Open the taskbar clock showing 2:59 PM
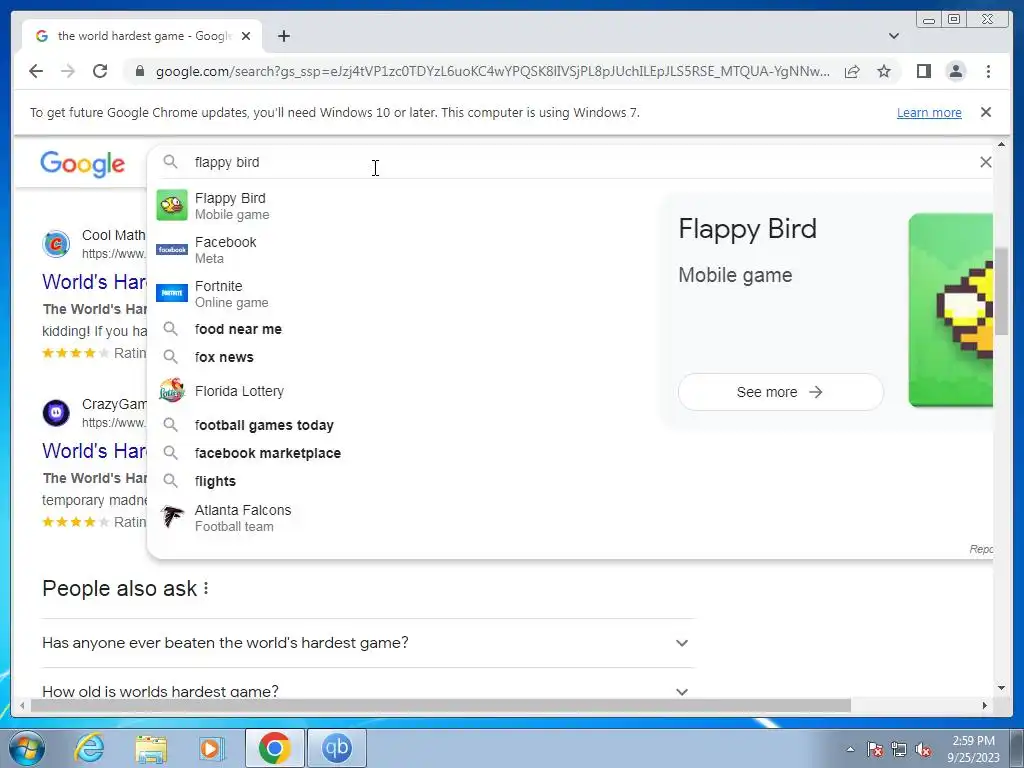The height and width of the screenshot is (768, 1024). click(974, 749)
